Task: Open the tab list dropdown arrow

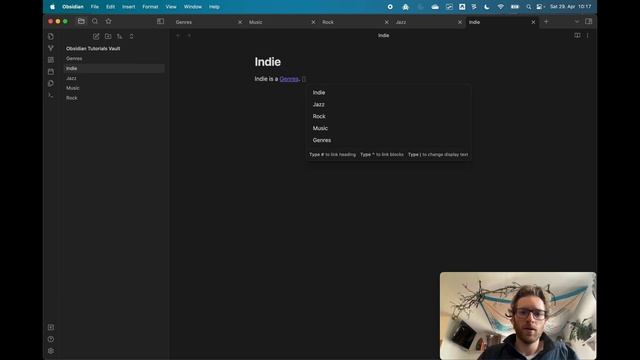Action: [x=576, y=22]
